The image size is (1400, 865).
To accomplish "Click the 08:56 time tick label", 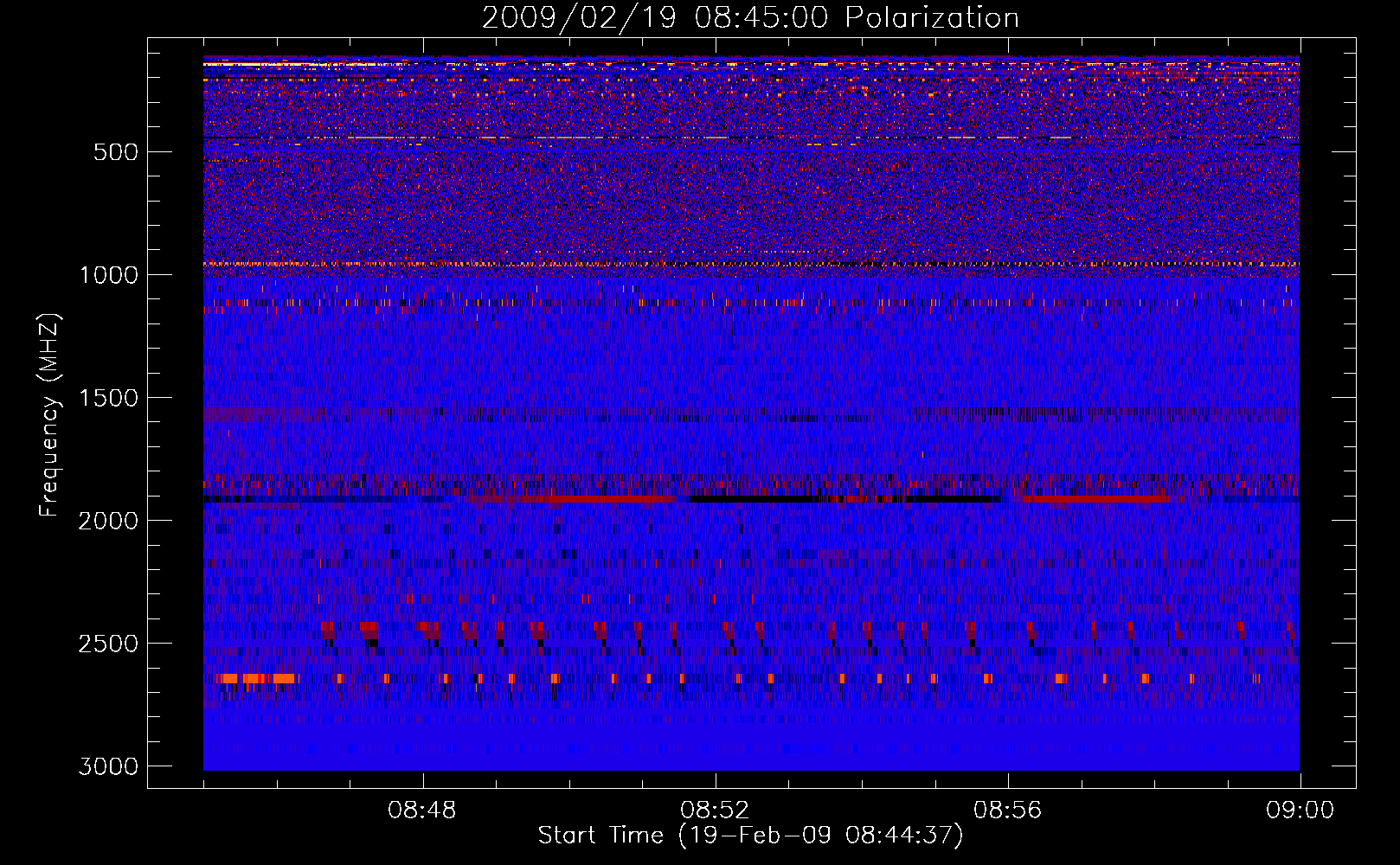I will pos(1007,811).
